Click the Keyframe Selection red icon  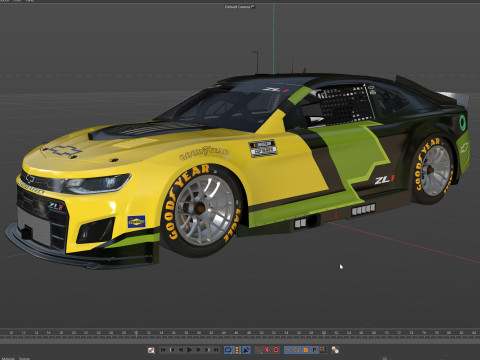point(276,350)
